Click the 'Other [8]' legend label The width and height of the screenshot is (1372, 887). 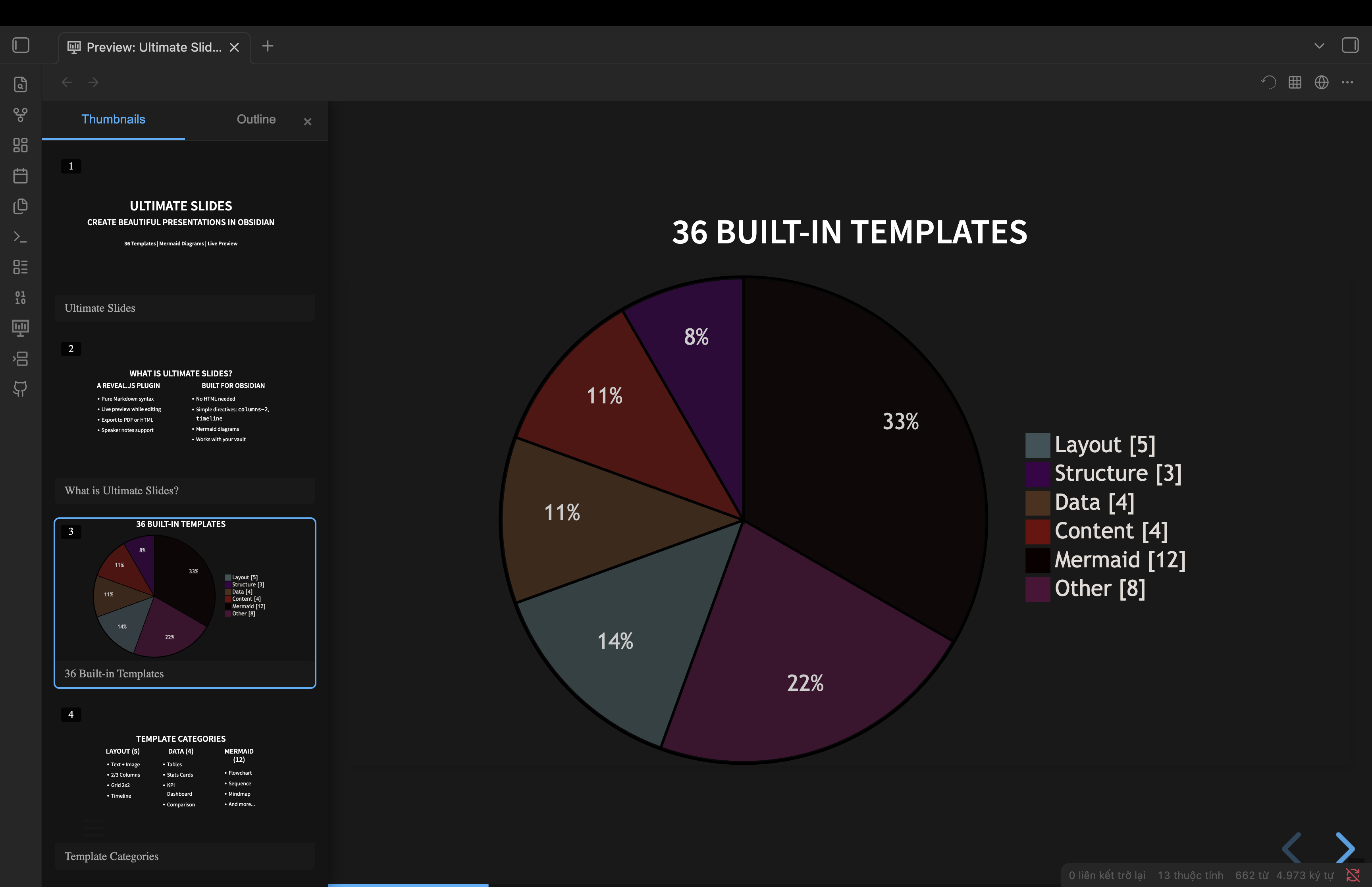(x=1100, y=589)
